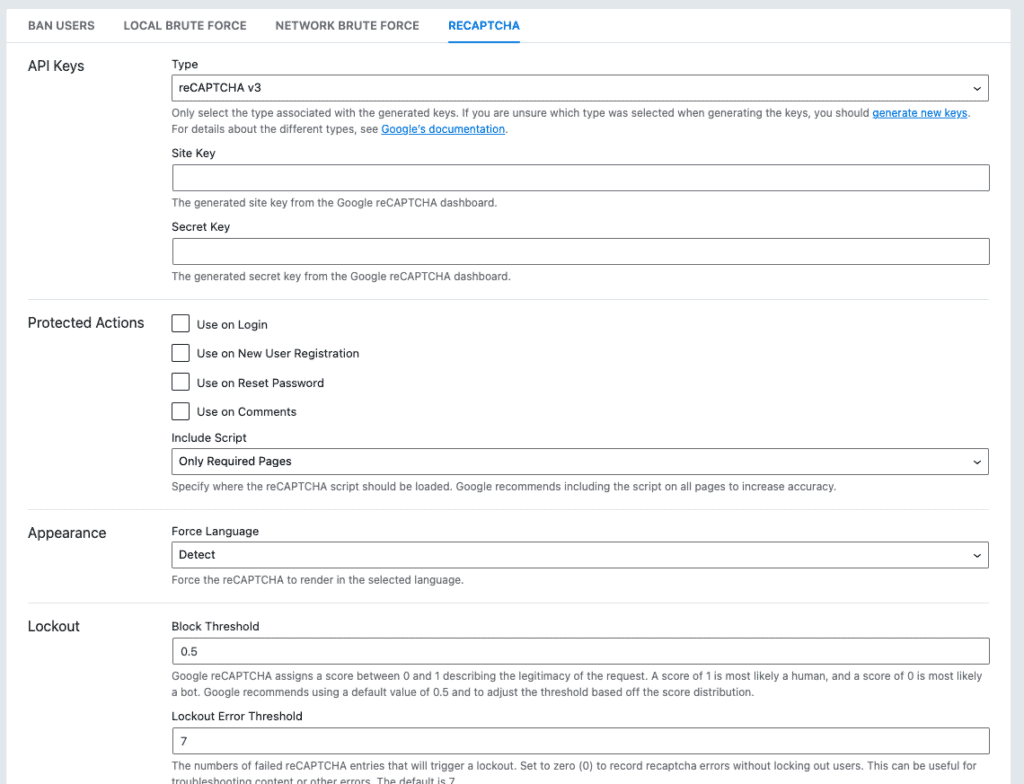Tick the Use on Comments checkbox
This screenshot has height=784, width=1024.
(180, 411)
